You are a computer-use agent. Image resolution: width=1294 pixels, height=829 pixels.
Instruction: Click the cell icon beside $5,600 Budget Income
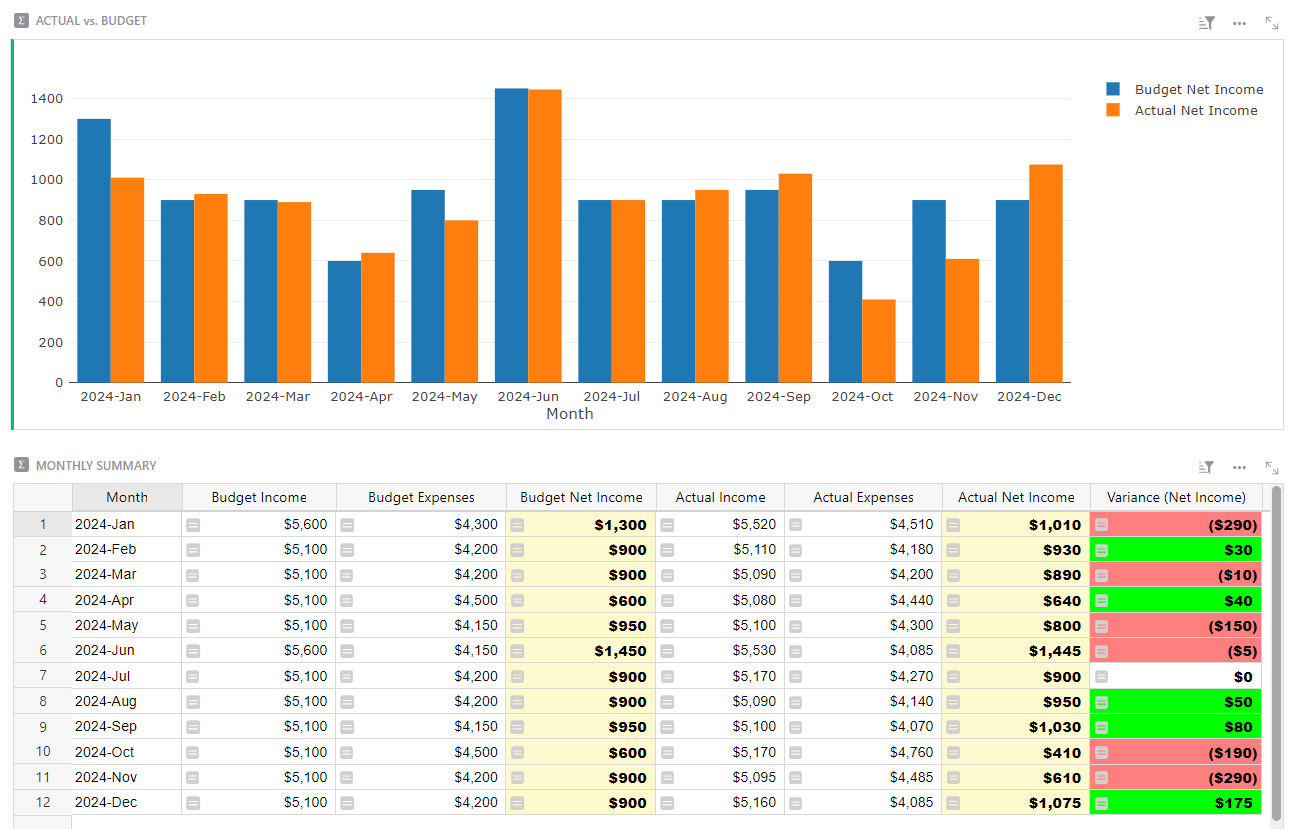pyautogui.click(x=192, y=524)
